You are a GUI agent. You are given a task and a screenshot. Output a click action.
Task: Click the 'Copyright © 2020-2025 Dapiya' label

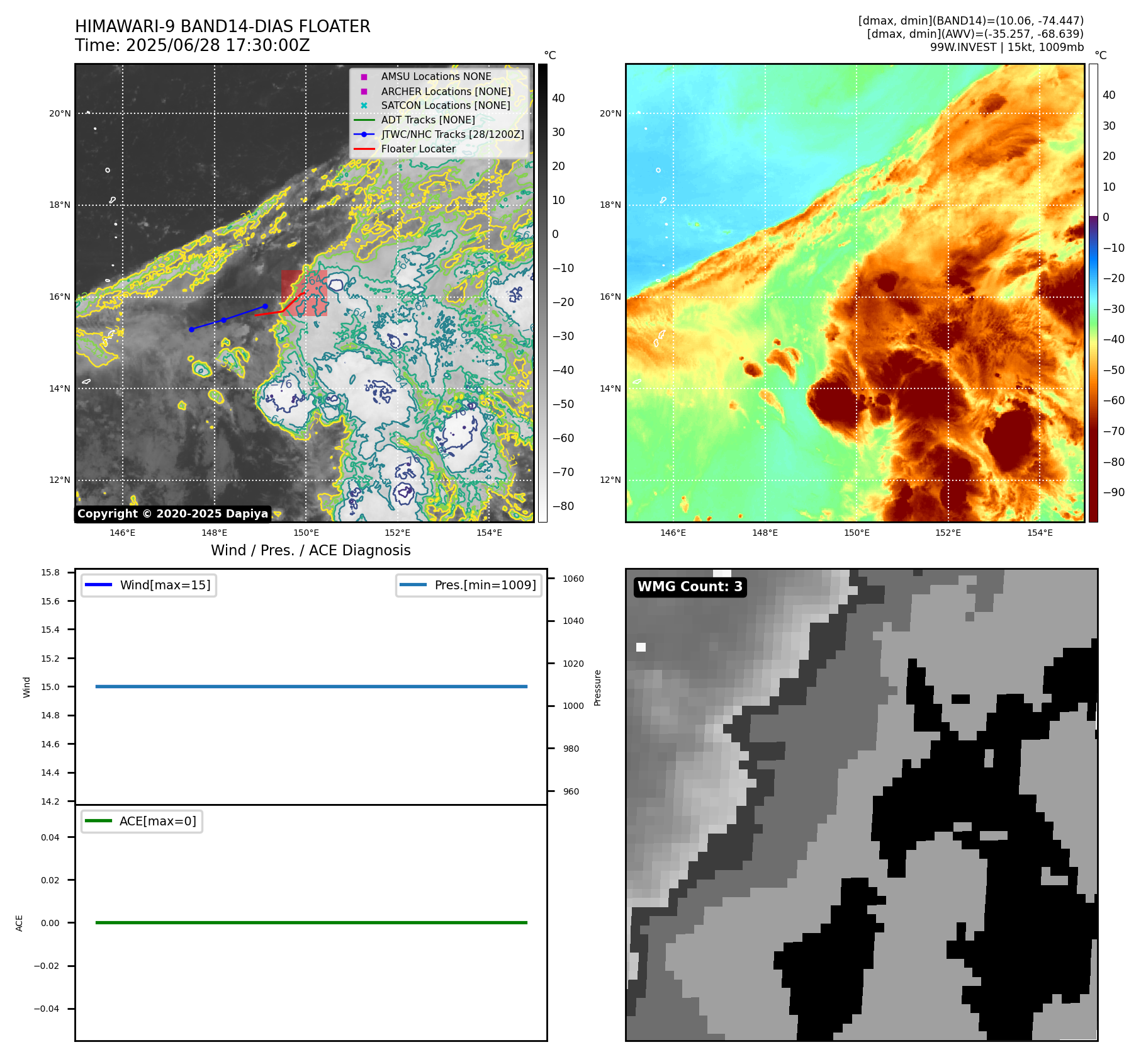173,514
